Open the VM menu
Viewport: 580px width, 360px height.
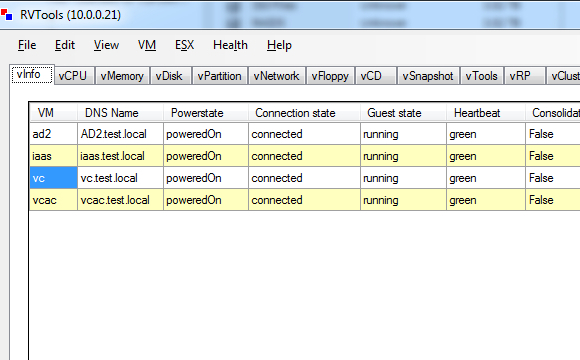coord(147,45)
